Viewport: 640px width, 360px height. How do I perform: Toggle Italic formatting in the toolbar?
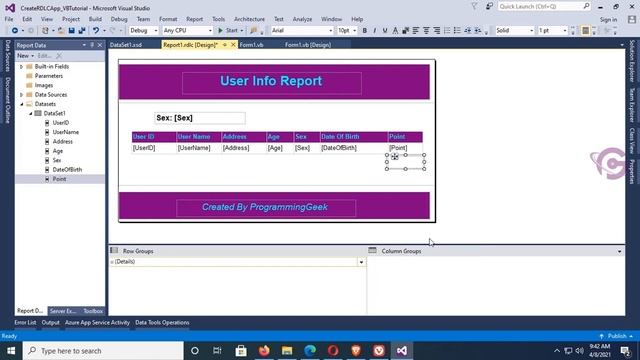click(x=375, y=31)
